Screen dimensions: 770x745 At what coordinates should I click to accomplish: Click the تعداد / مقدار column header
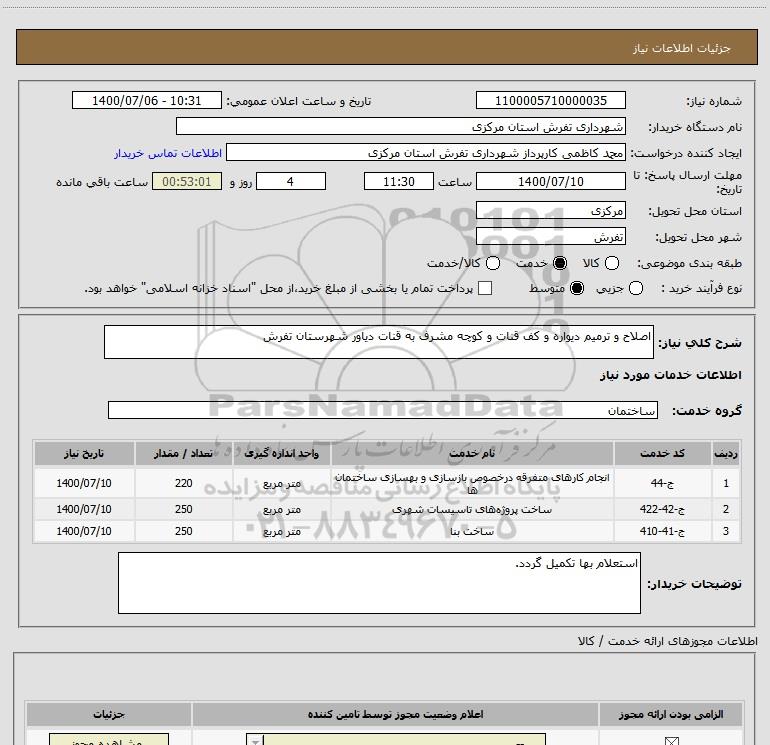(184, 454)
